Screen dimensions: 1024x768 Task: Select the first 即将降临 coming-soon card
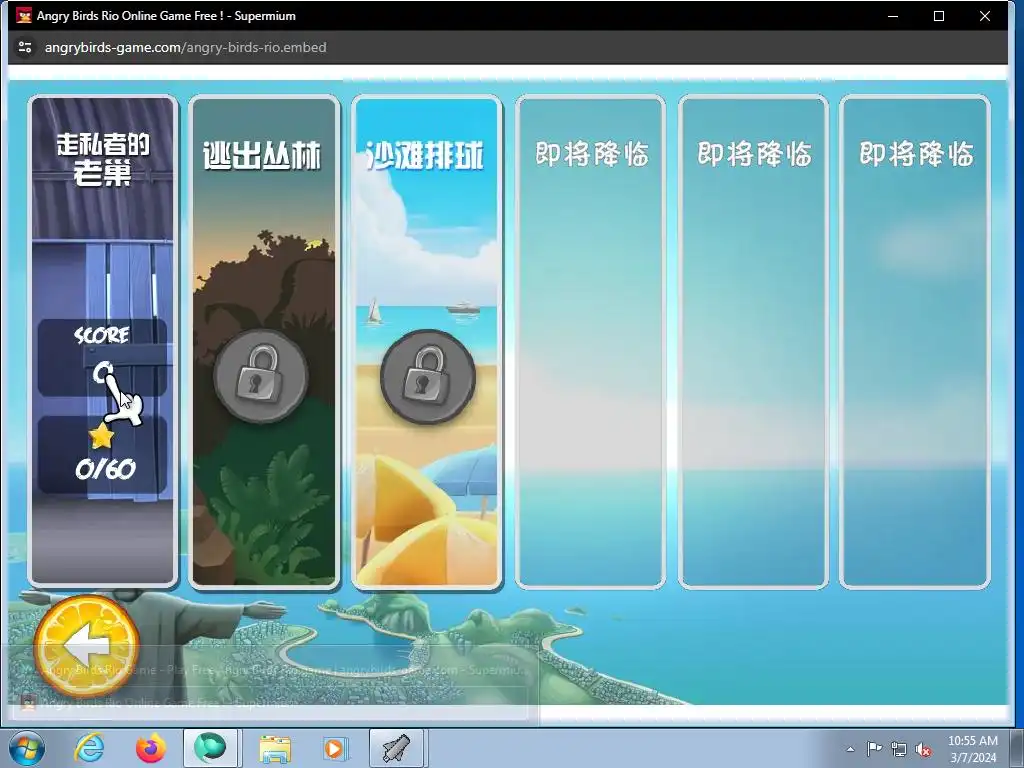590,342
